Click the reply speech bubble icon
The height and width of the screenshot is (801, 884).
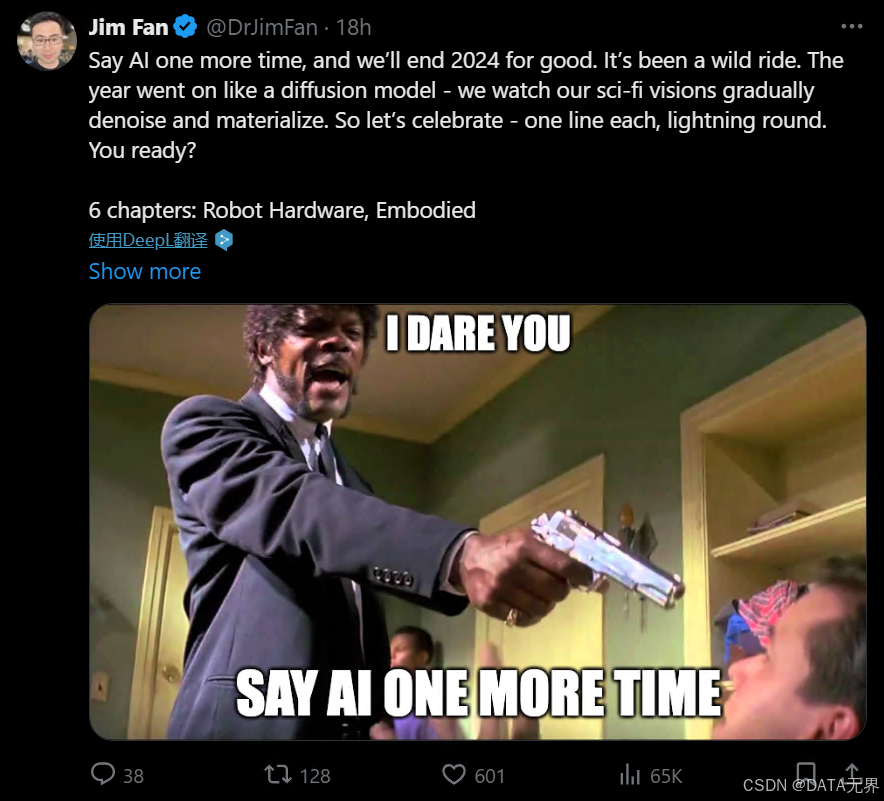pos(103,774)
